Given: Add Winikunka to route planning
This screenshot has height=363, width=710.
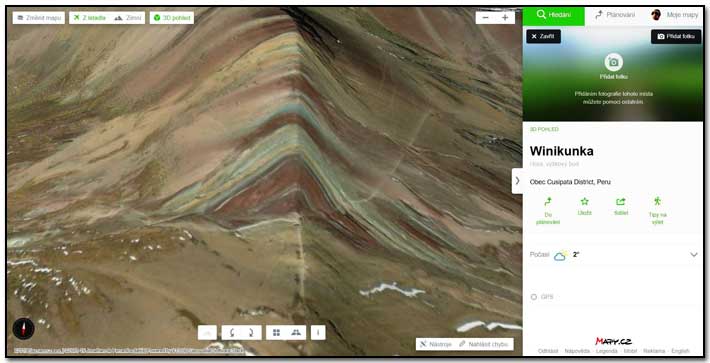Looking at the screenshot, I should (548, 210).
